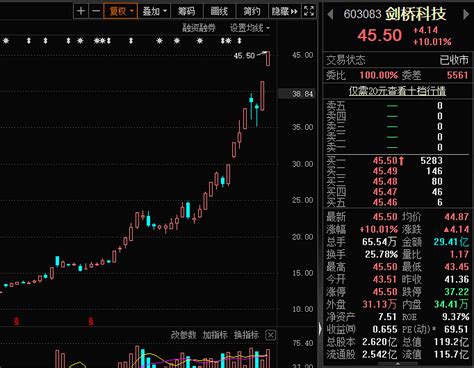The image size is (474, 368).
Task: Click 跌停 value 37.22
Action: coord(457,292)
